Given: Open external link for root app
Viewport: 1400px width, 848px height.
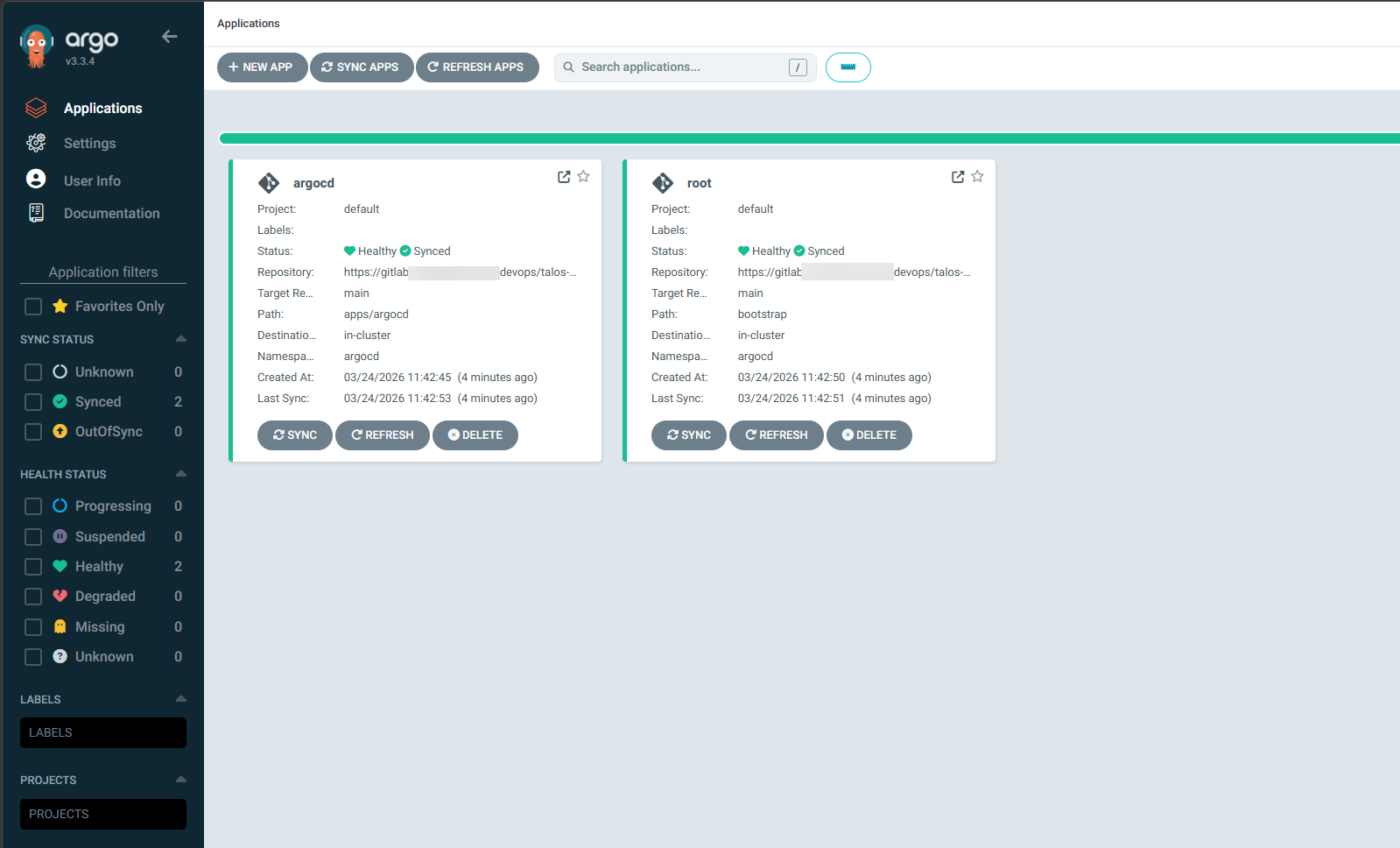Looking at the screenshot, I should [958, 177].
